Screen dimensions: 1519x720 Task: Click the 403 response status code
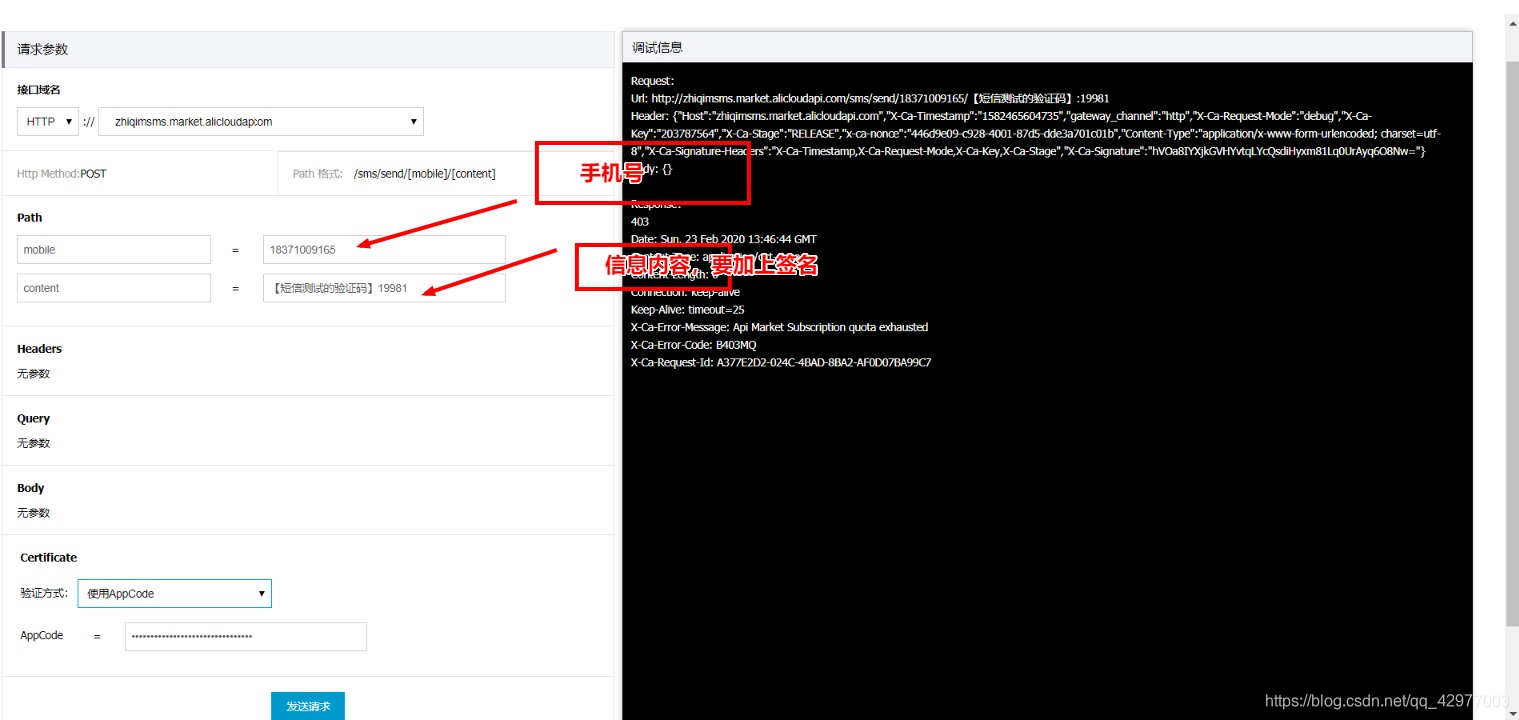tap(640, 222)
